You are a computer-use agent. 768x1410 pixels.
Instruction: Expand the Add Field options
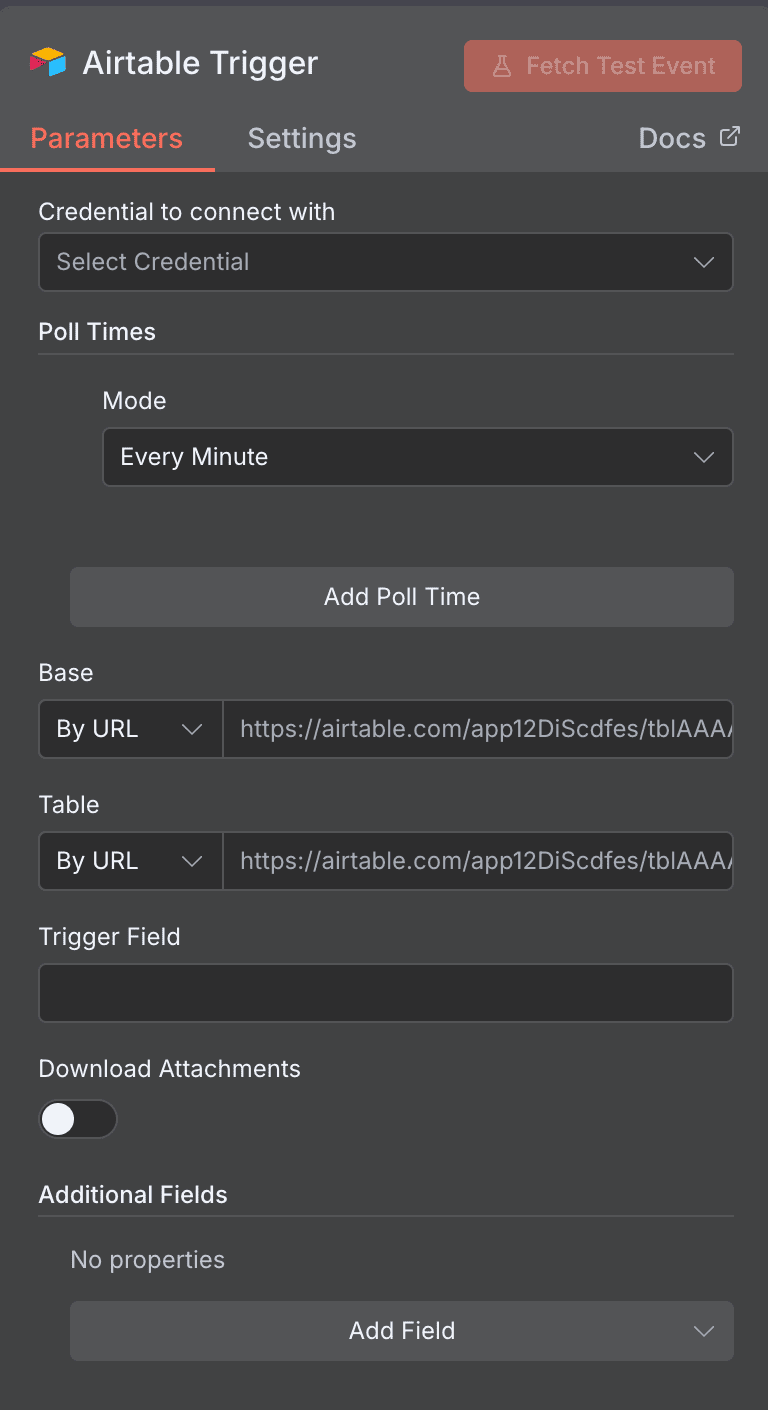pyautogui.click(x=401, y=1330)
